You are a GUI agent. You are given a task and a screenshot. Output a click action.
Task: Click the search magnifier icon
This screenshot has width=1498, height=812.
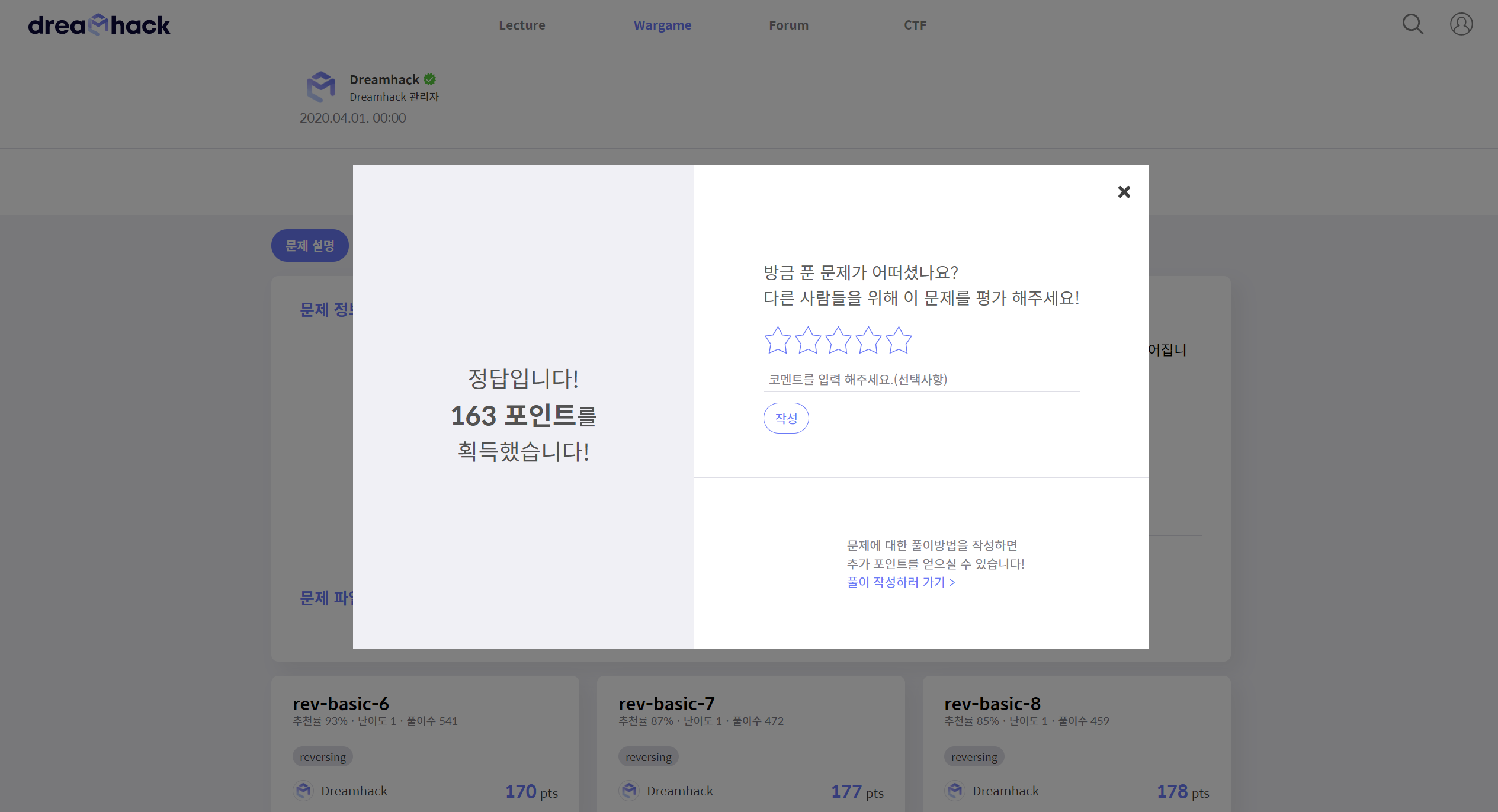click(x=1412, y=25)
